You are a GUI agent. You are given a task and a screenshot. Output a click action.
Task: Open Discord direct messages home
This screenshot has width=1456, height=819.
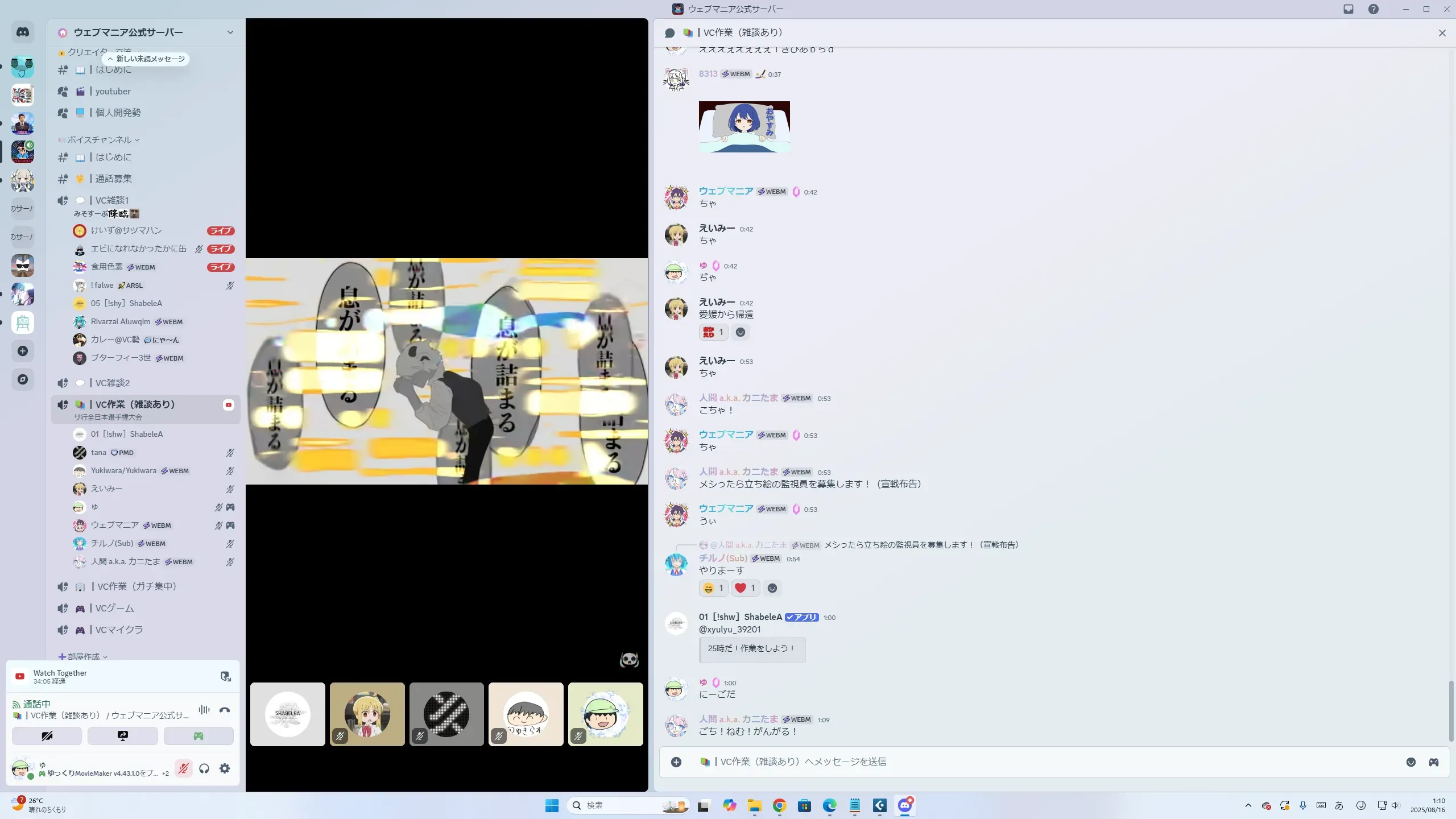click(x=23, y=32)
